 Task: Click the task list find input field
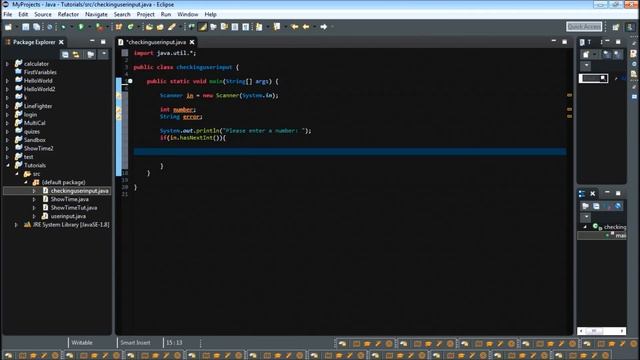click(x=593, y=78)
